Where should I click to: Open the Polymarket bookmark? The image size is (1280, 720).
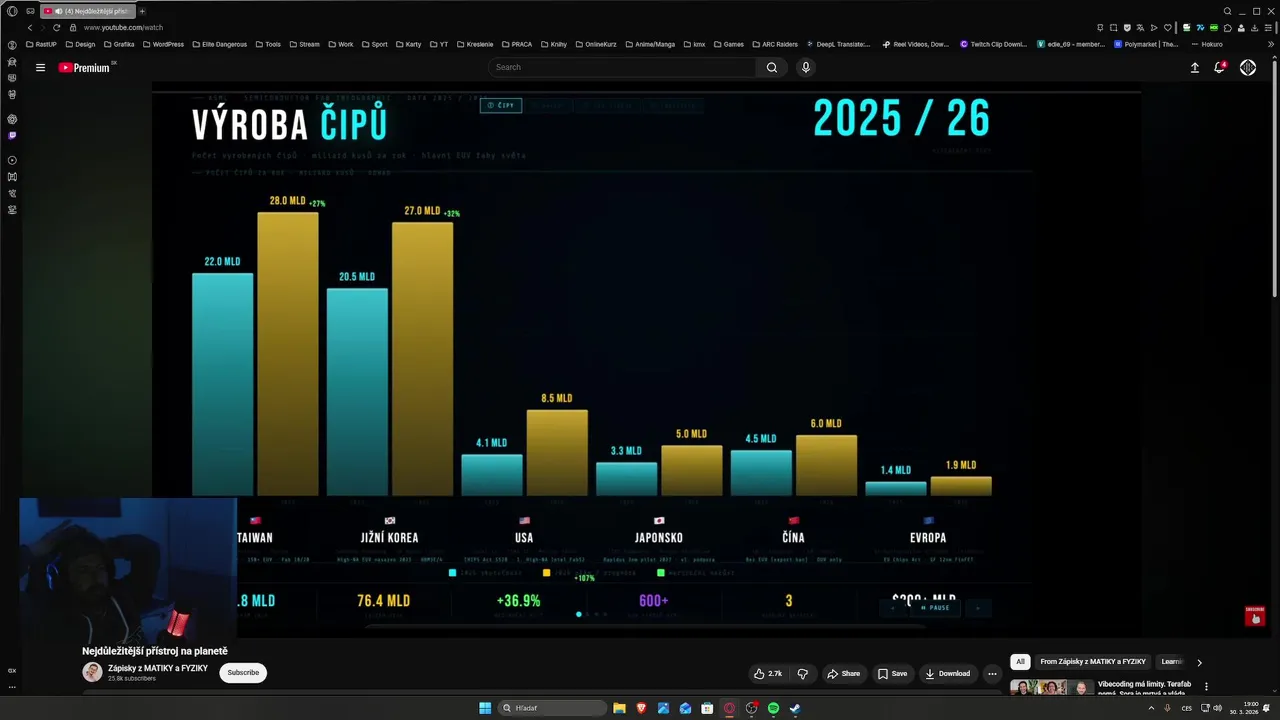(x=1146, y=44)
